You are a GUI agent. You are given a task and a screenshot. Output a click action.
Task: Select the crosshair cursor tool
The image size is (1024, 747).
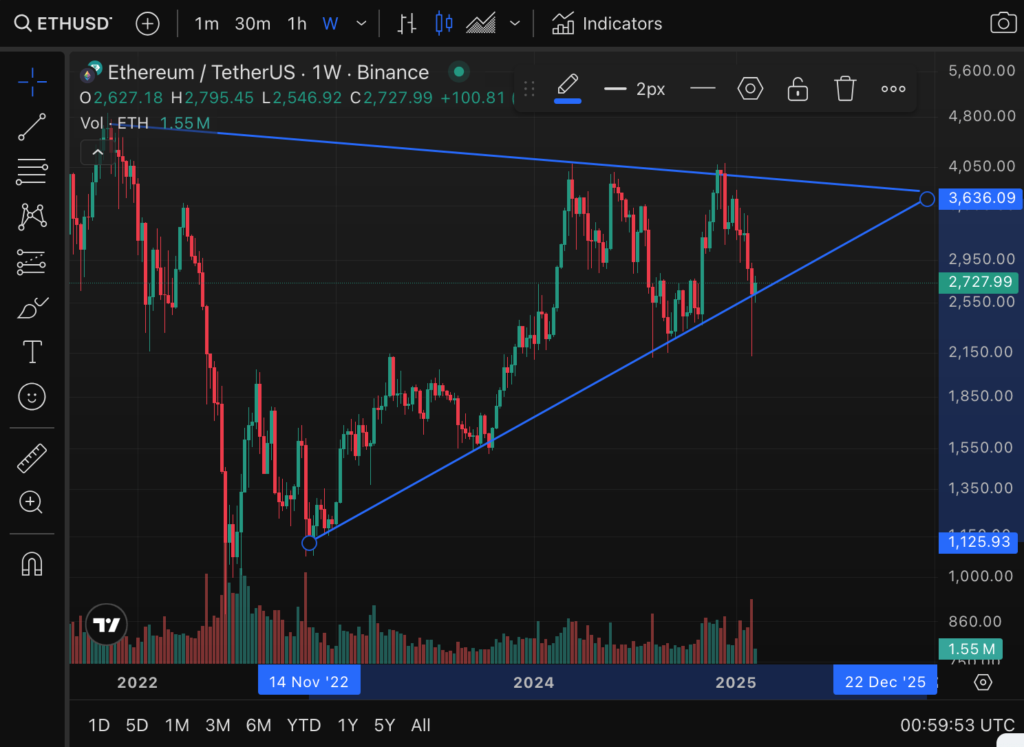tap(32, 82)
